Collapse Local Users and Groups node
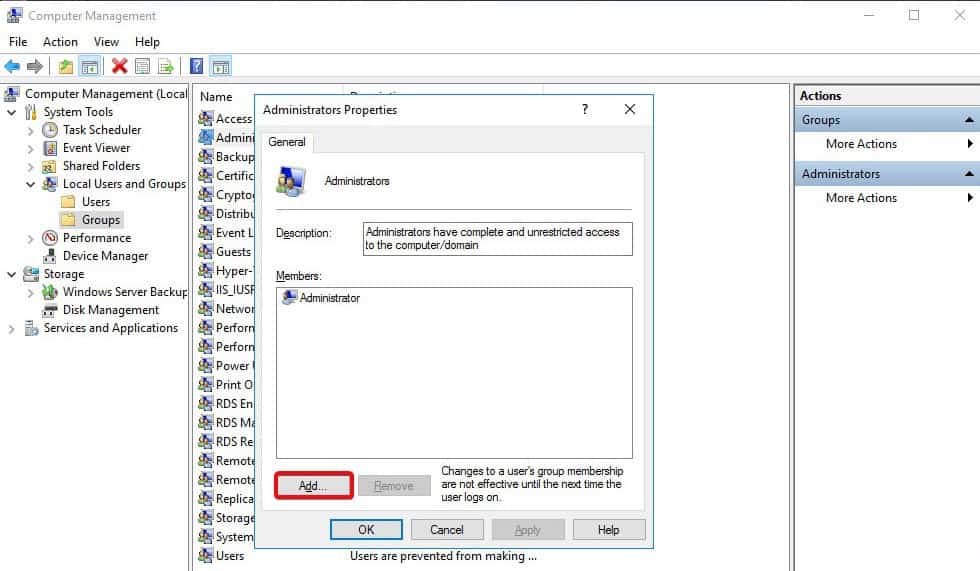This screenshot has height=571, width=980. click(31, 184)
